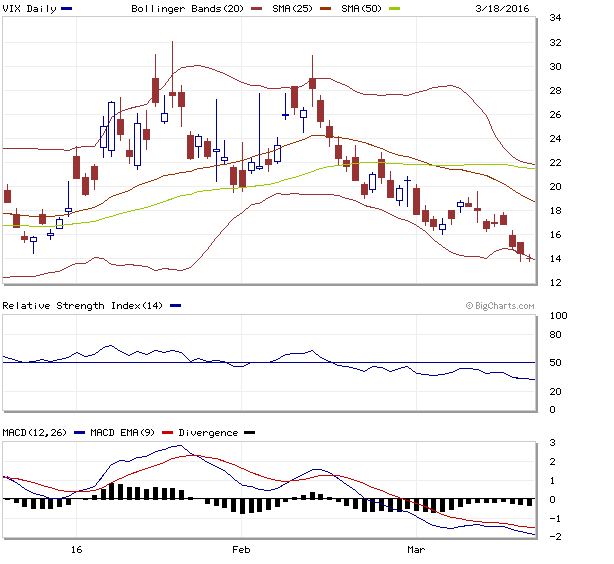Click the Relative Strength Index legend swatch
Screen dimensions: 614x564
point(176,305)
